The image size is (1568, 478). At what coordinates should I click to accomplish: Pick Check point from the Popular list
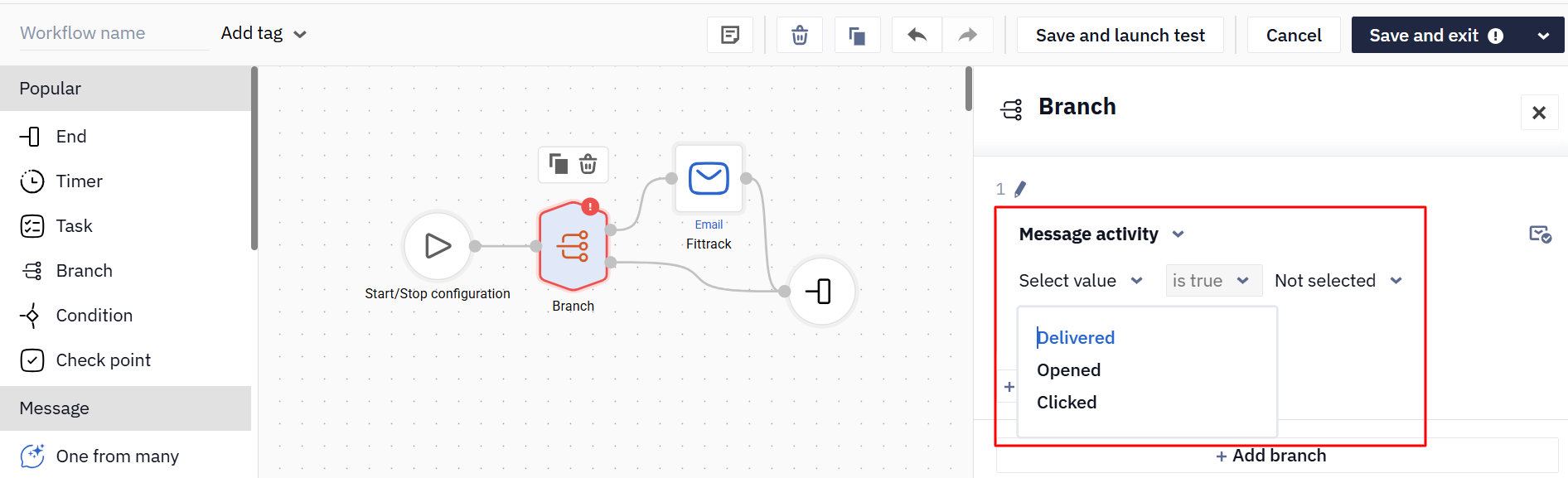pyautogui.click(x=125, y=360)
